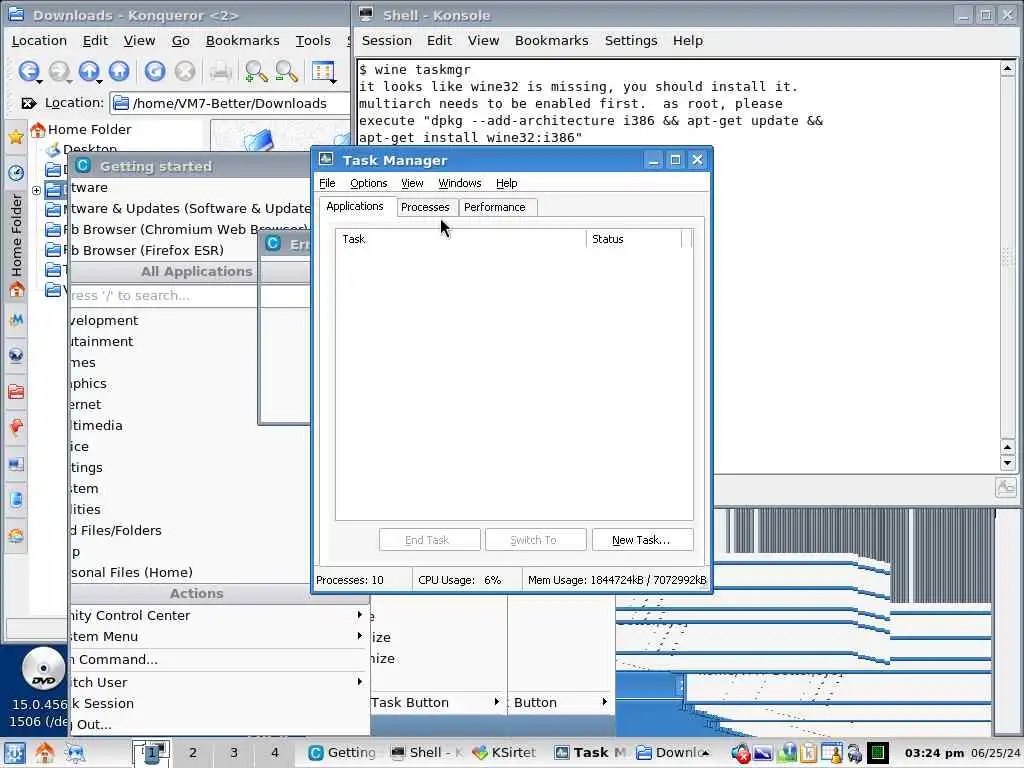Click the DVD disc desktop icon
The image size is (1024, 768).
[x=43, y=669]
